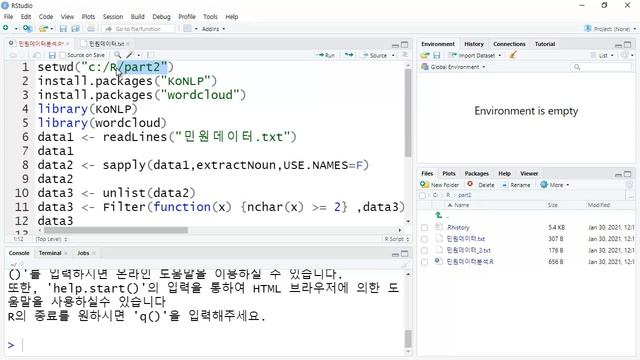Open the New File dropdown arrow
The height and width of the screenshot is (360, 640).
point(16,29)
